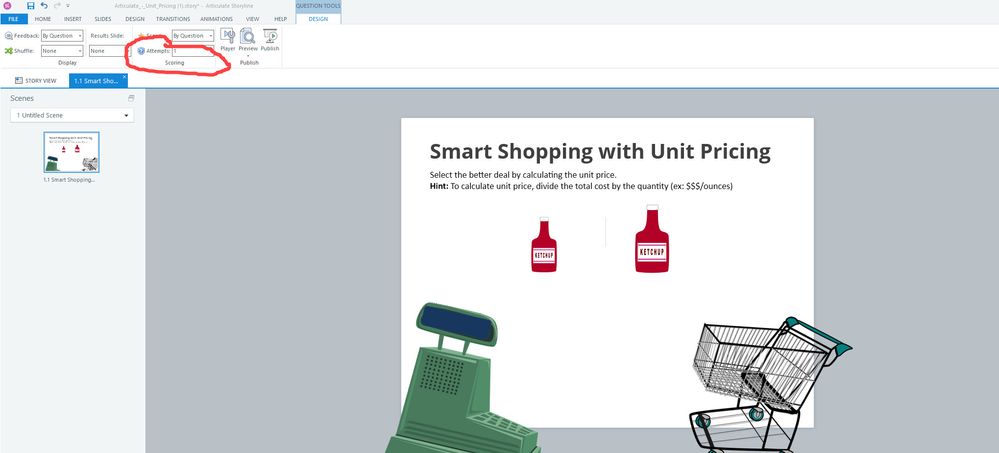The width and height of the screenshot is (999, 453).
Task: Click the Hint text line on slide
Action: click(x=581, y=186)
